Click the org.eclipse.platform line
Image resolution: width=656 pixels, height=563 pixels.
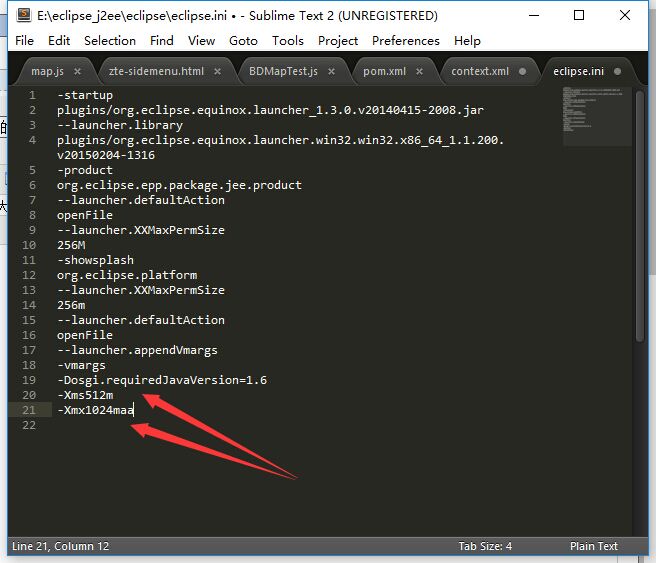pyautogui.click(x=127, y=275)
